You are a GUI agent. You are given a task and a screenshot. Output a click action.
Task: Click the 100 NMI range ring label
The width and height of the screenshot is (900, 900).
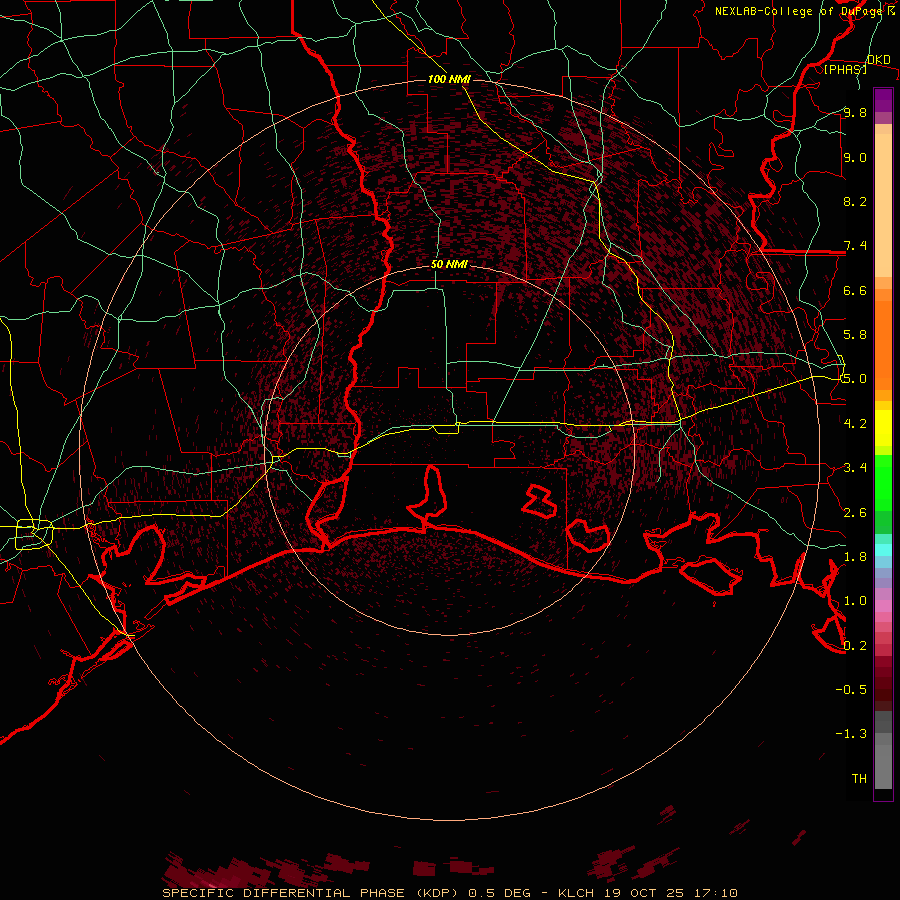point(449,79)
